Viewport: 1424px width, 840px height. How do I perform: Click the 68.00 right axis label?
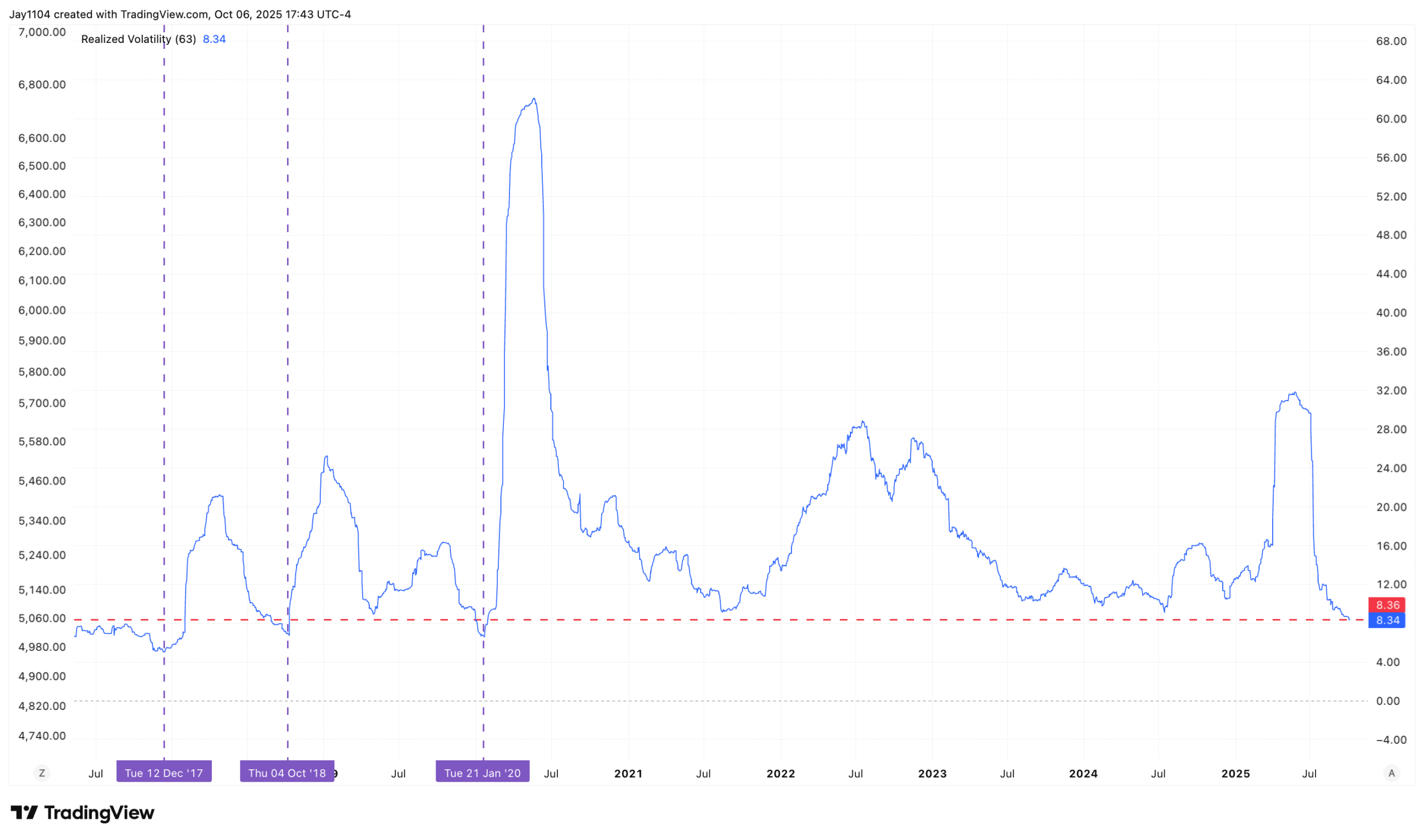click(1391, 41)
